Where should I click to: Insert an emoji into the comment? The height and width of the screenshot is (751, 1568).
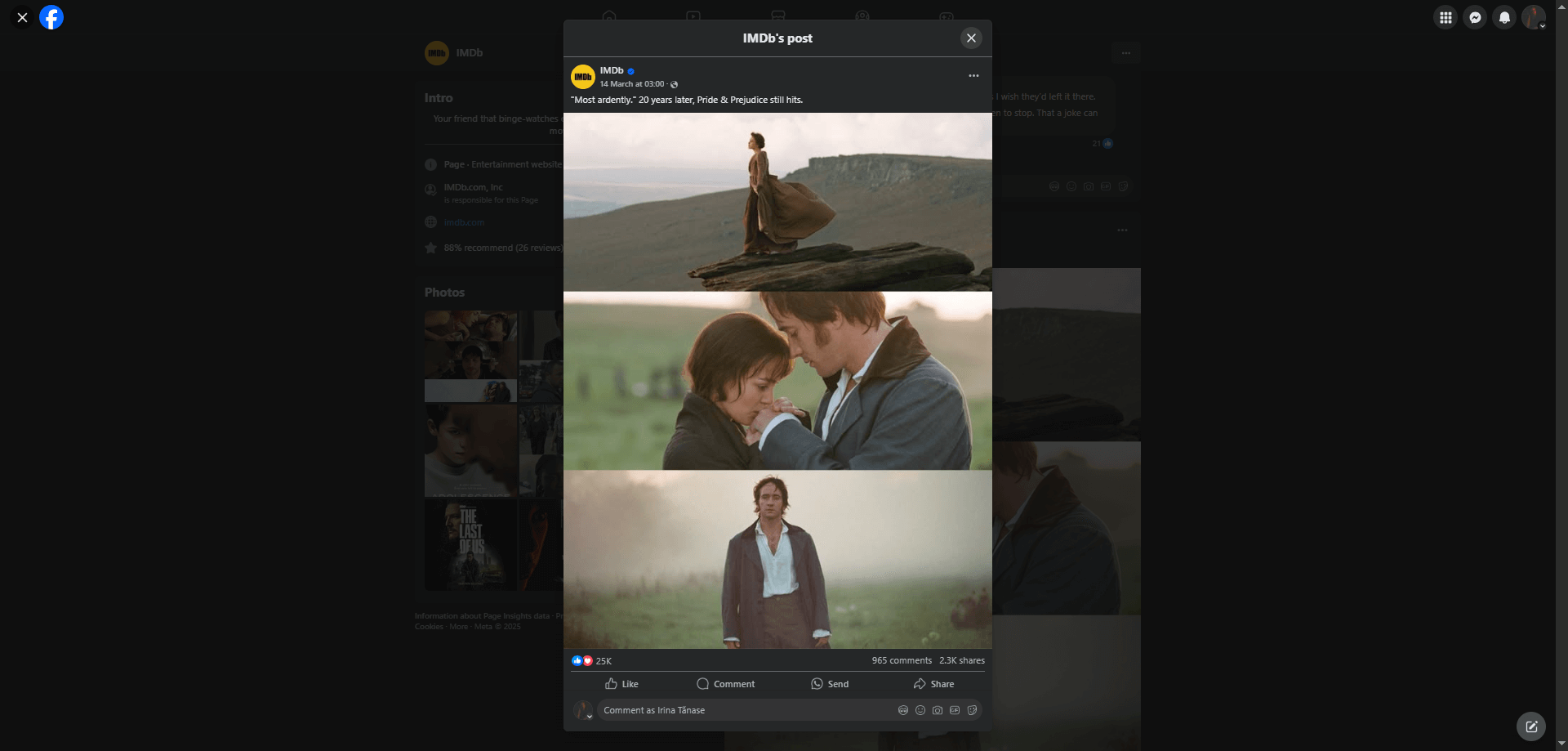coord(920,710)
